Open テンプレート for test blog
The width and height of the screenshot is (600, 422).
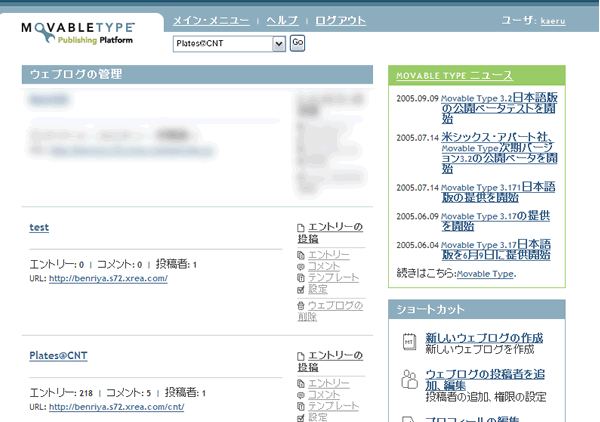tap(334, 278)
